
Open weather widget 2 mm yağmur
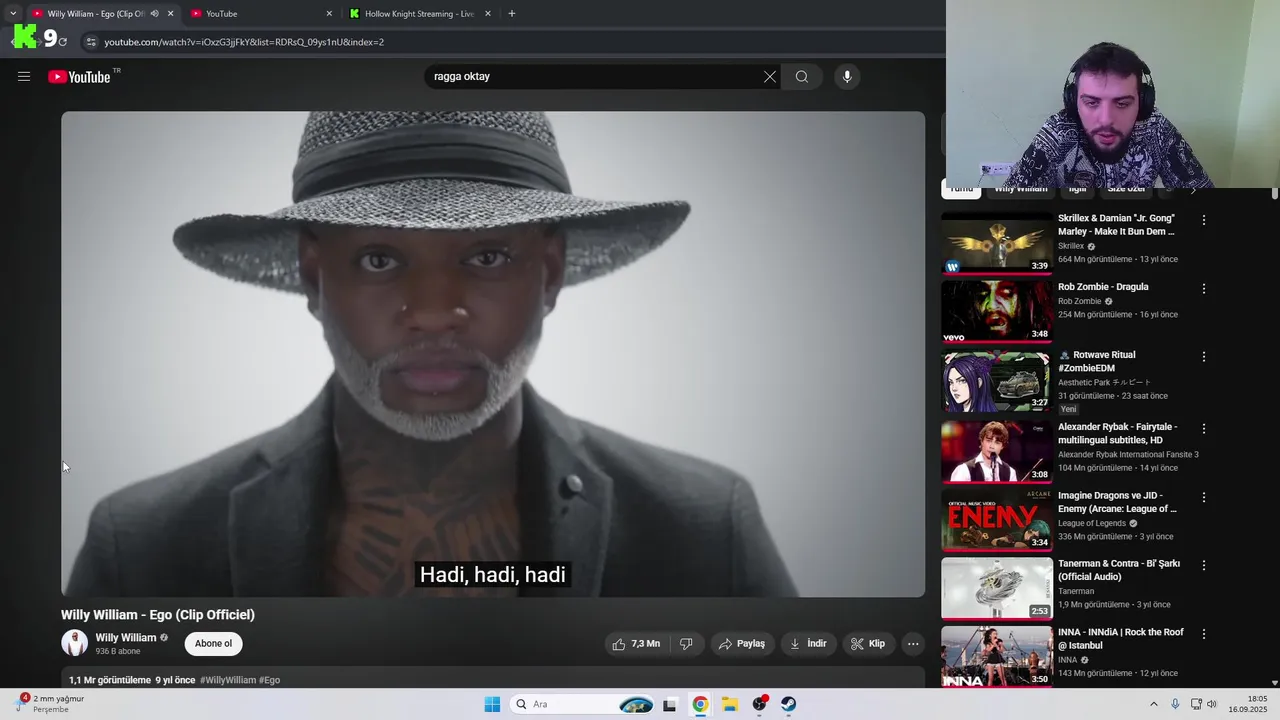(50, 704)
